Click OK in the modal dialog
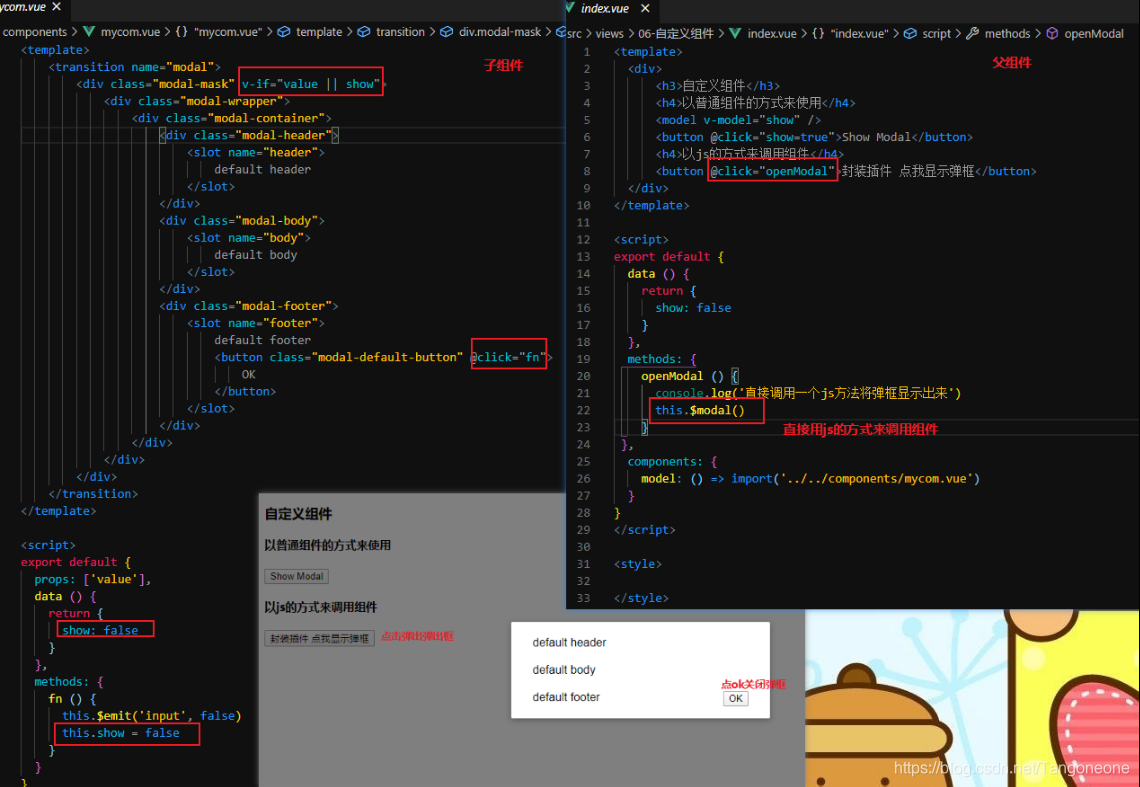Image resolution: width=1140 pixels, height=787 pixels. point(735,698)
